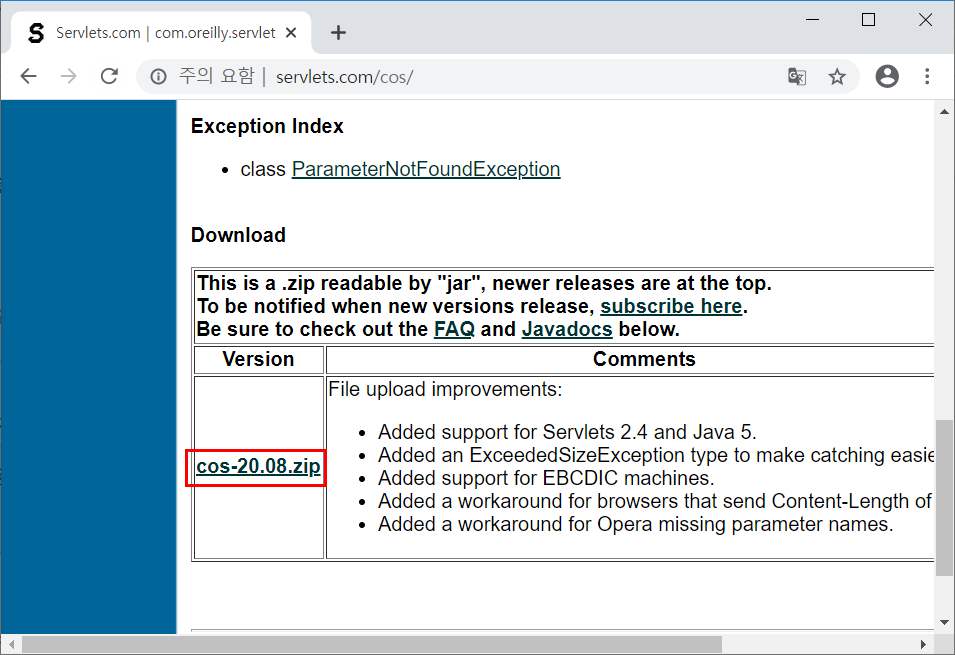Click the '주의 요함' security warning label
This screenshot has width=955, height=655.
[216, 76]
